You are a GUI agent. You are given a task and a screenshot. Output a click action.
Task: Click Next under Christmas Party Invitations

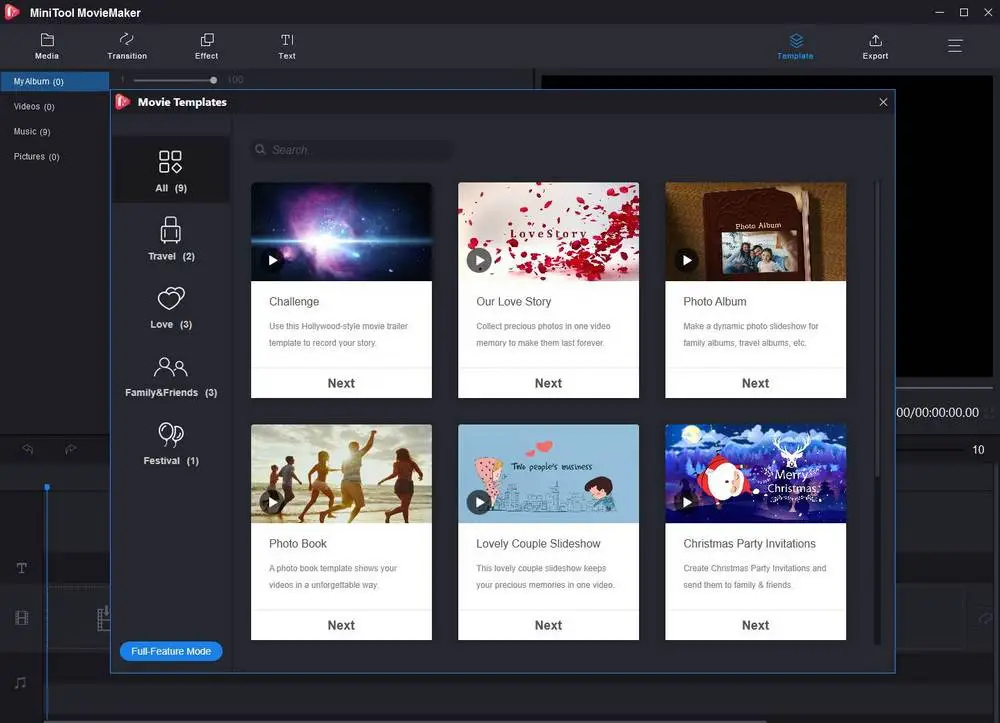pos(756,625)
